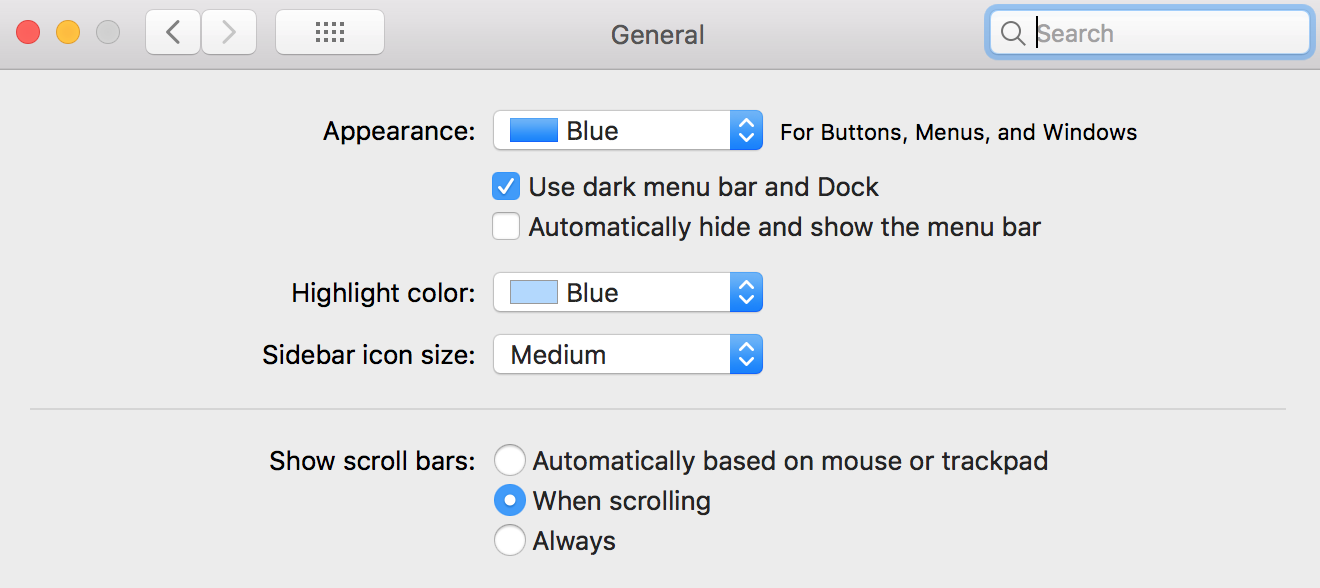Click the General window title

click(658, 34)
